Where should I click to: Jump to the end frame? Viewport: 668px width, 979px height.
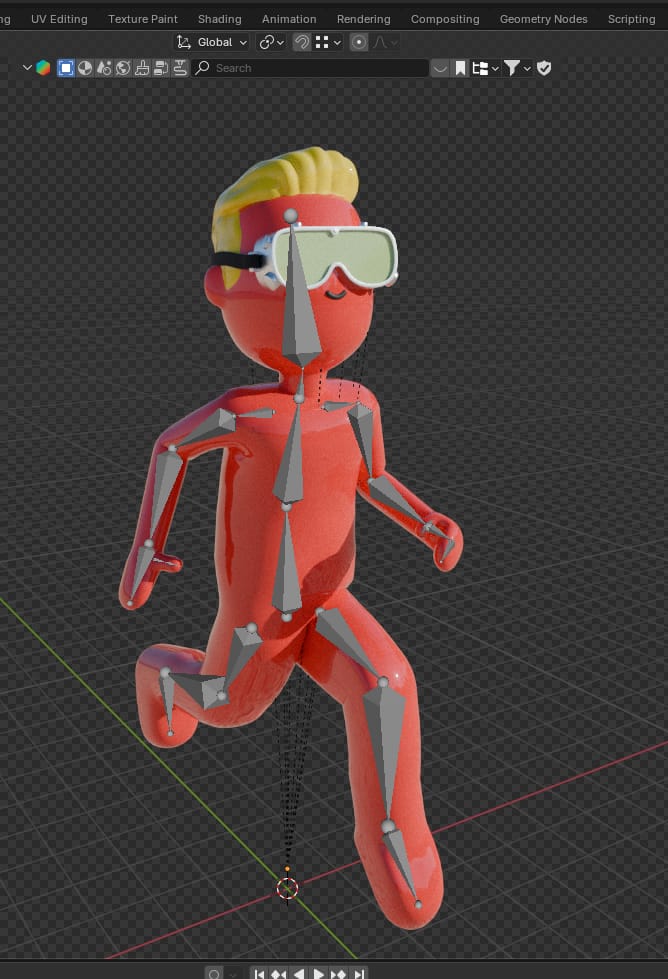(358, 973)
